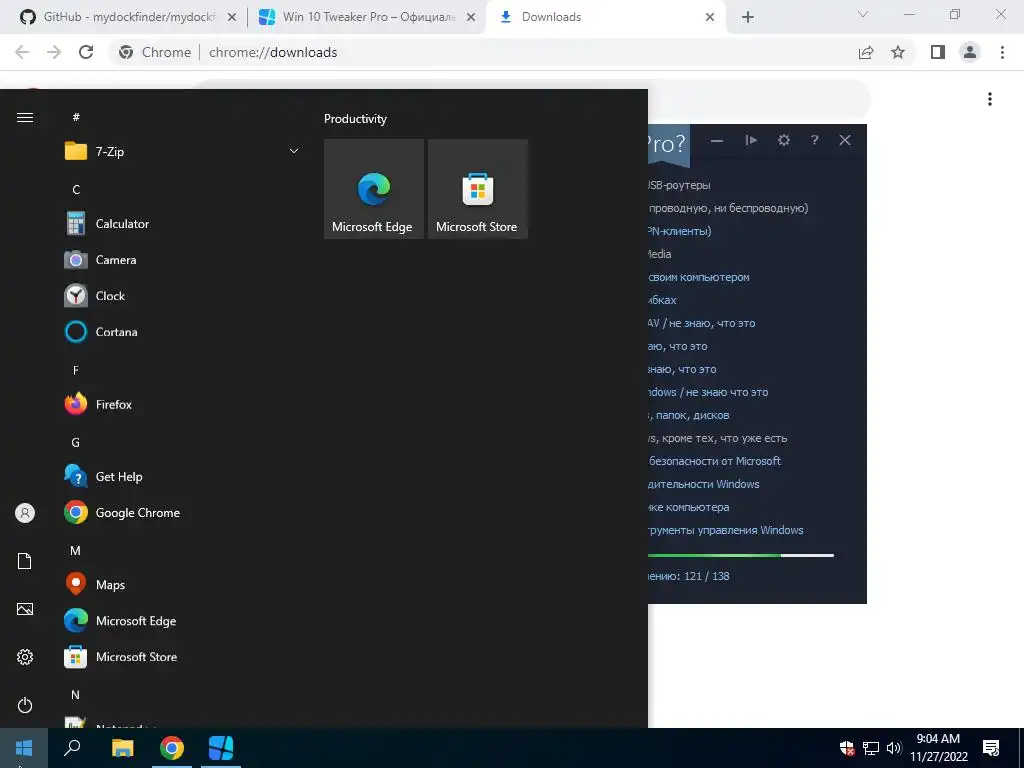
Task: Expand the 7-Zip folder chevron
Action: (294, 152)
